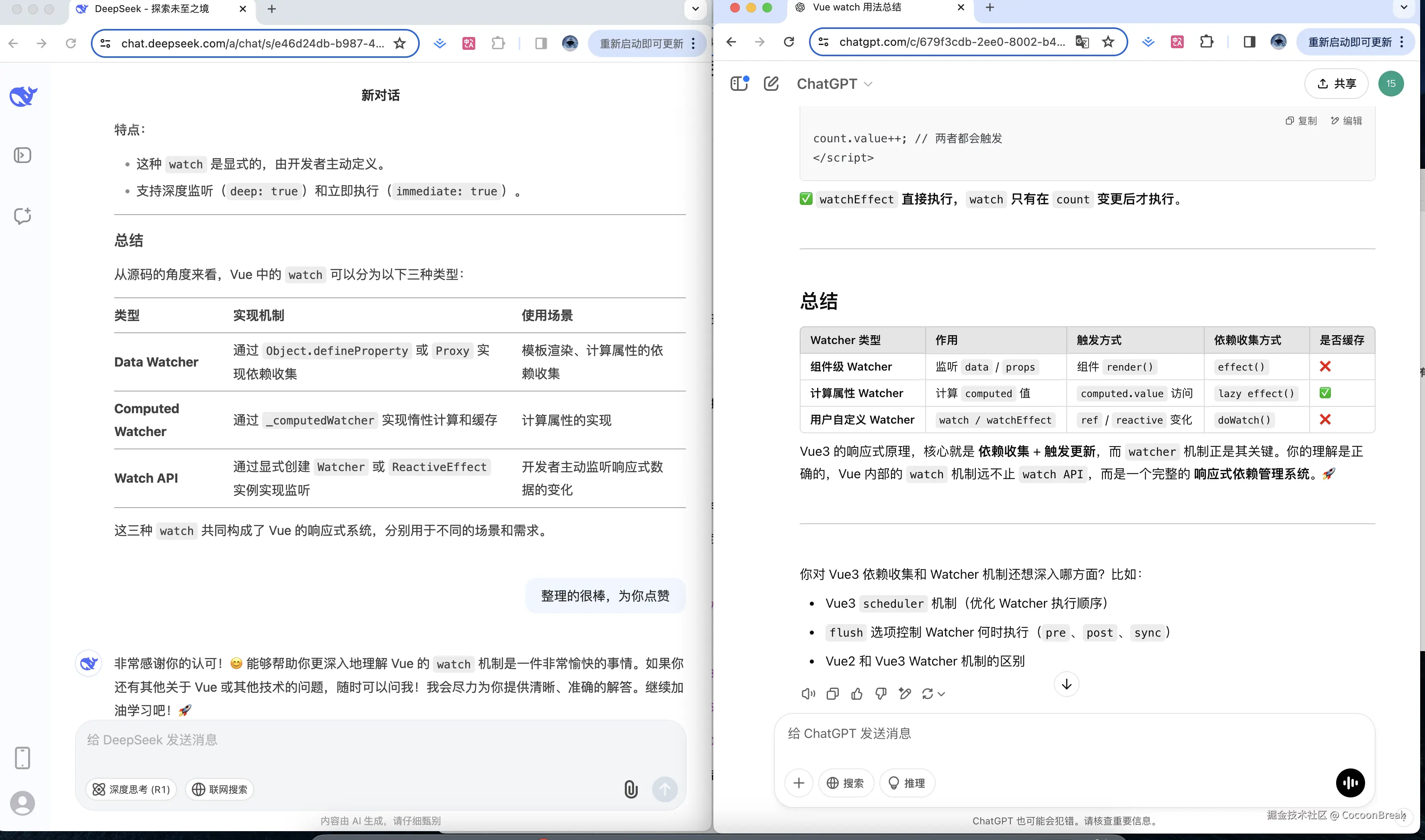The image size is (1425, 840).
Task: Open the ChatGPT sidebar toggle icon
Action: coord(739,84)
